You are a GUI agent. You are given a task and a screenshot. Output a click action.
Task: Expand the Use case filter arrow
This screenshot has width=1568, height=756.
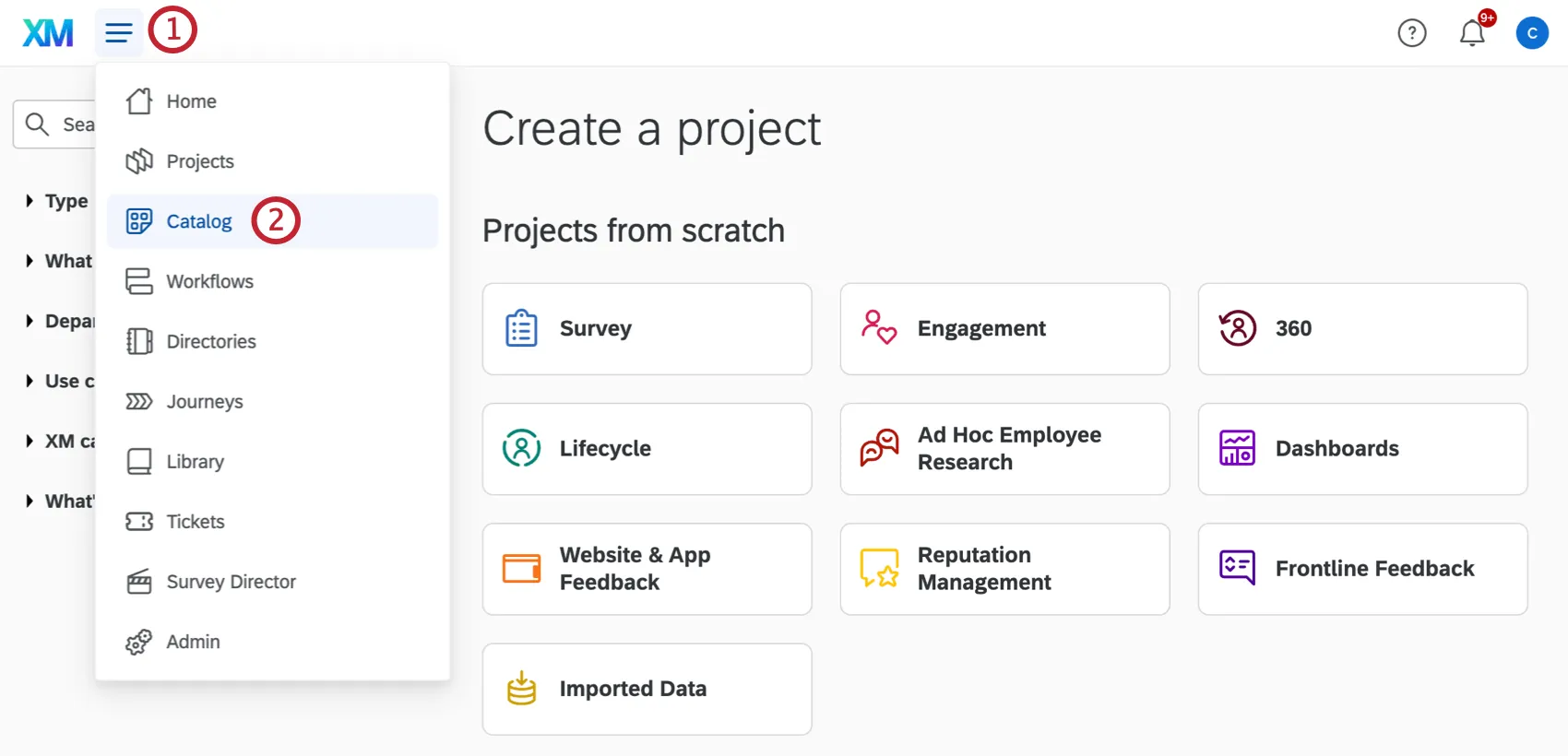point(30,381)
